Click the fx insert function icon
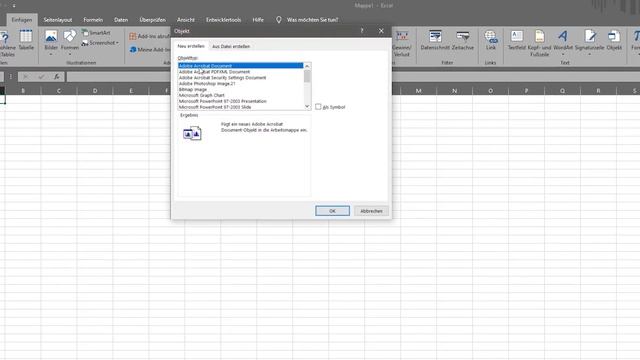The width and height of the screenshot is (640, 360). click(57, 76)
